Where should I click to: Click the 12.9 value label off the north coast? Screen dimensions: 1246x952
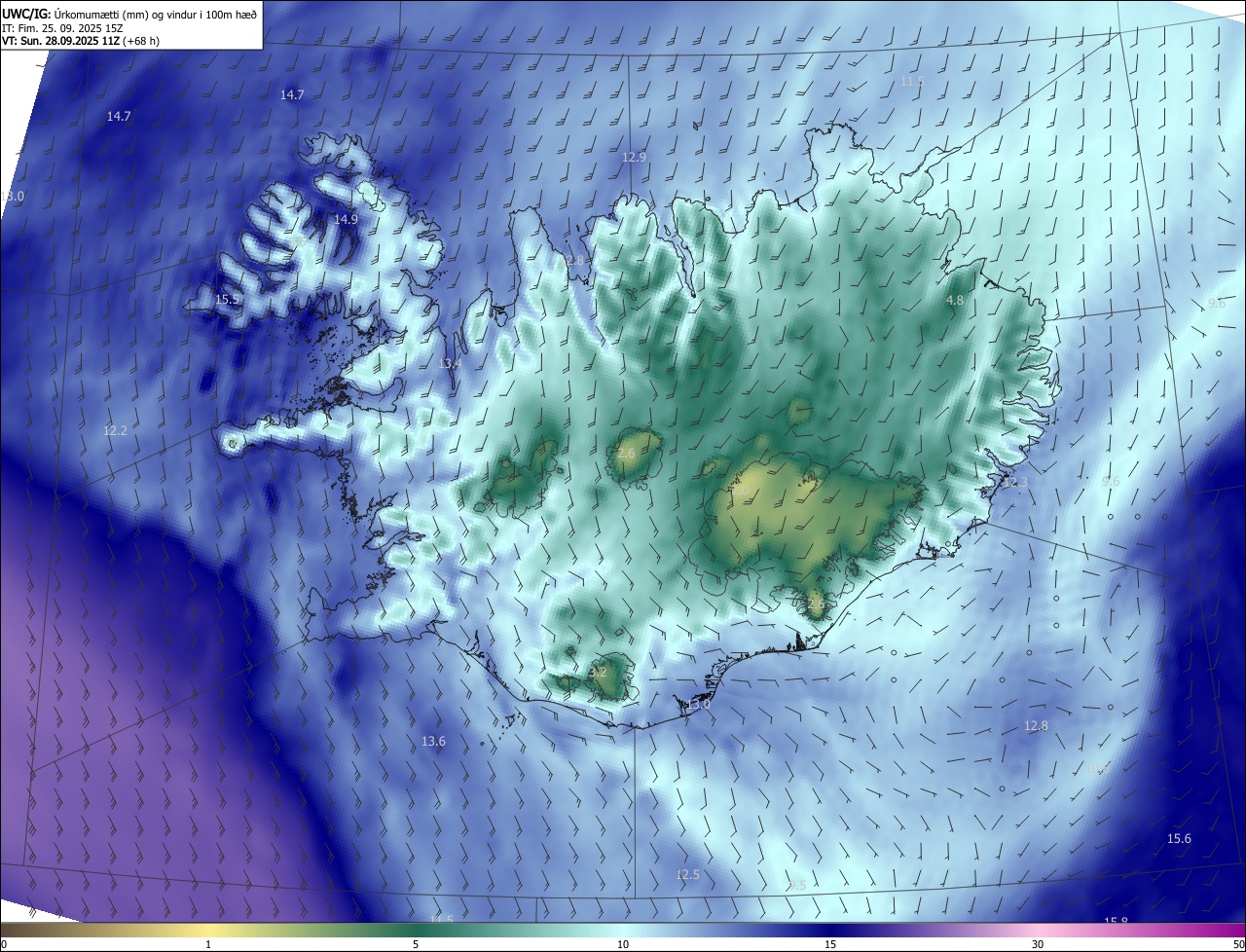pyautogui.click(x=634, y=158)
